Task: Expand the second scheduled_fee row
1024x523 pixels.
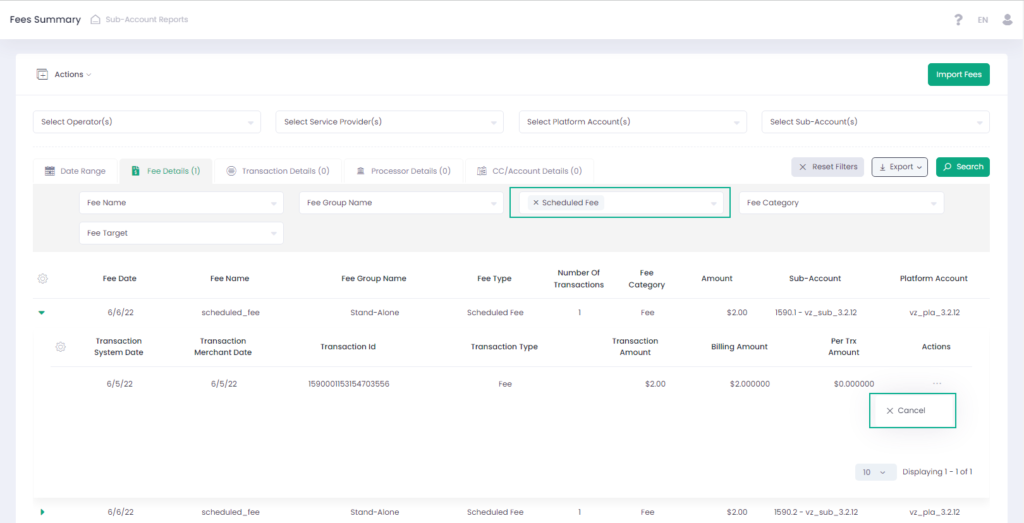Action: click(x=42, y=512)
